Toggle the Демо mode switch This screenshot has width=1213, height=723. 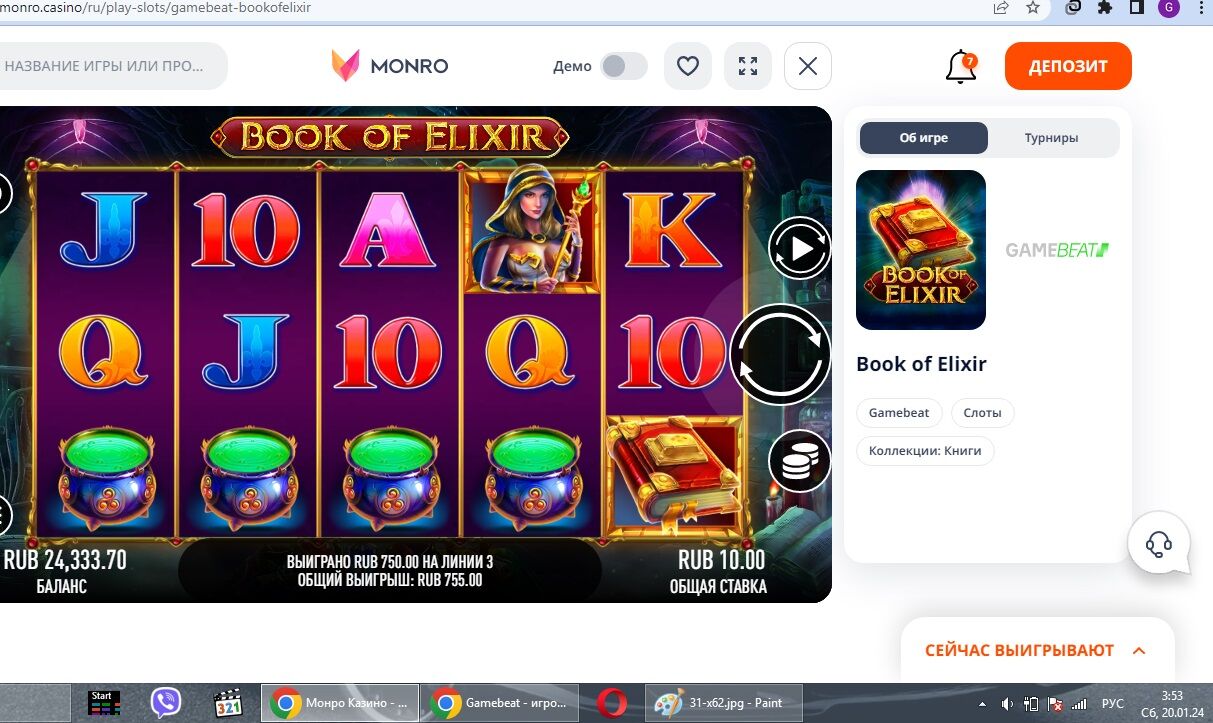[624, 66]
